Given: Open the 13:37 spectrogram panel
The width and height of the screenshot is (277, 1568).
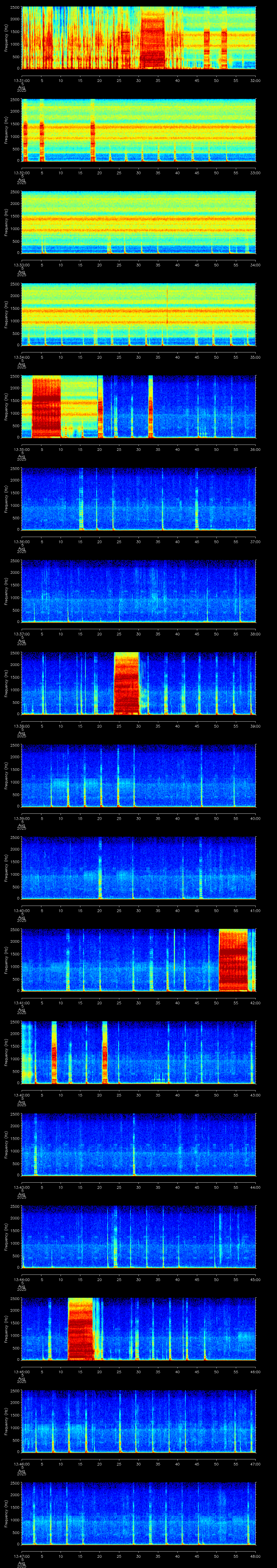Looking at the screenshot, I should pyautogui.click(x=139, y=591).
